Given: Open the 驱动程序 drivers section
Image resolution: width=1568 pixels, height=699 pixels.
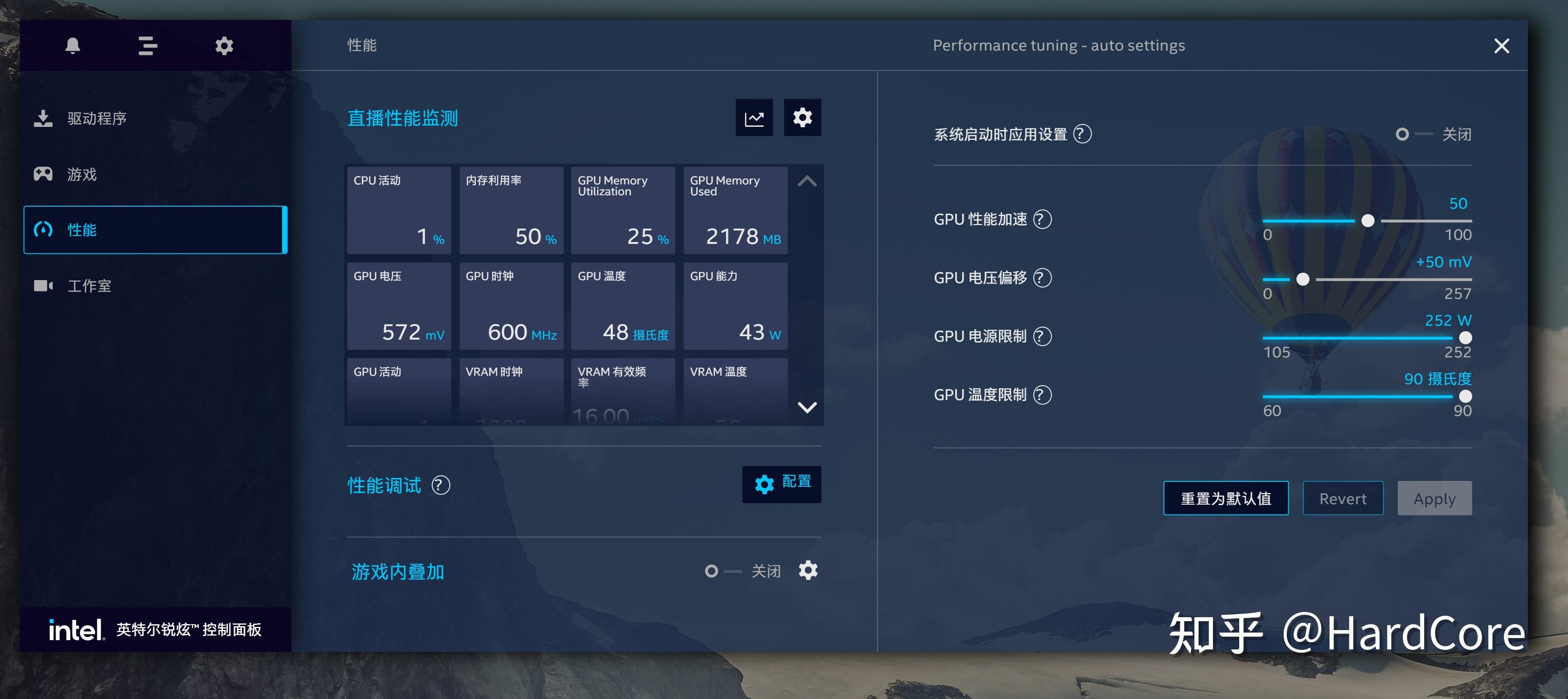Looking at the screenshot, I should [155, 118].
